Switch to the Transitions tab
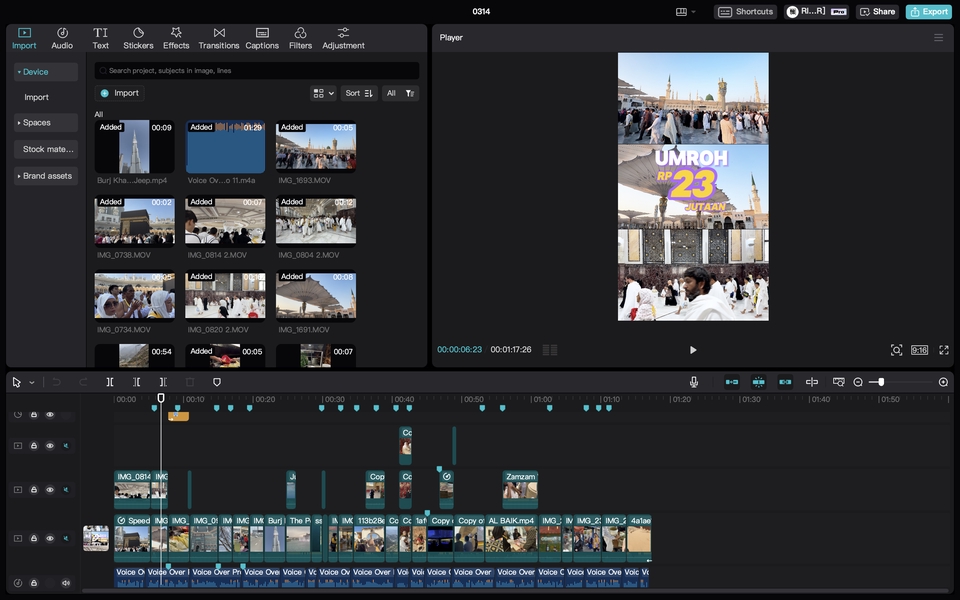The width and height of the screenshot is (960, 600). point(219,38)
